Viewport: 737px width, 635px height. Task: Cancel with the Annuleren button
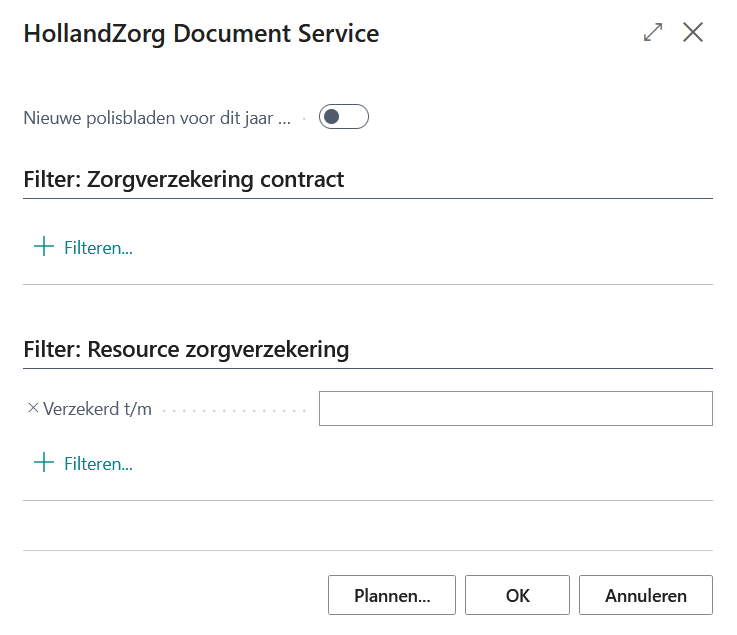point(645,595)
